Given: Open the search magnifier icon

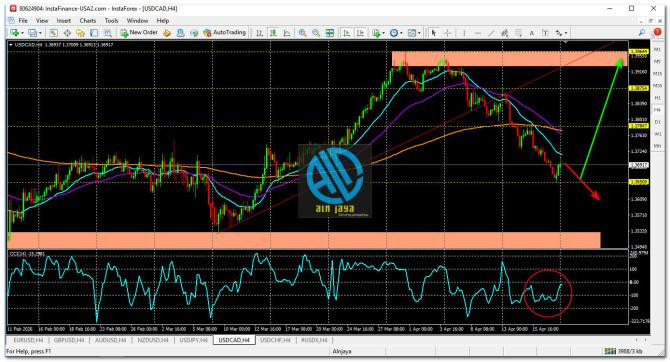Looking at the screenshot, I should coord(641,33).
